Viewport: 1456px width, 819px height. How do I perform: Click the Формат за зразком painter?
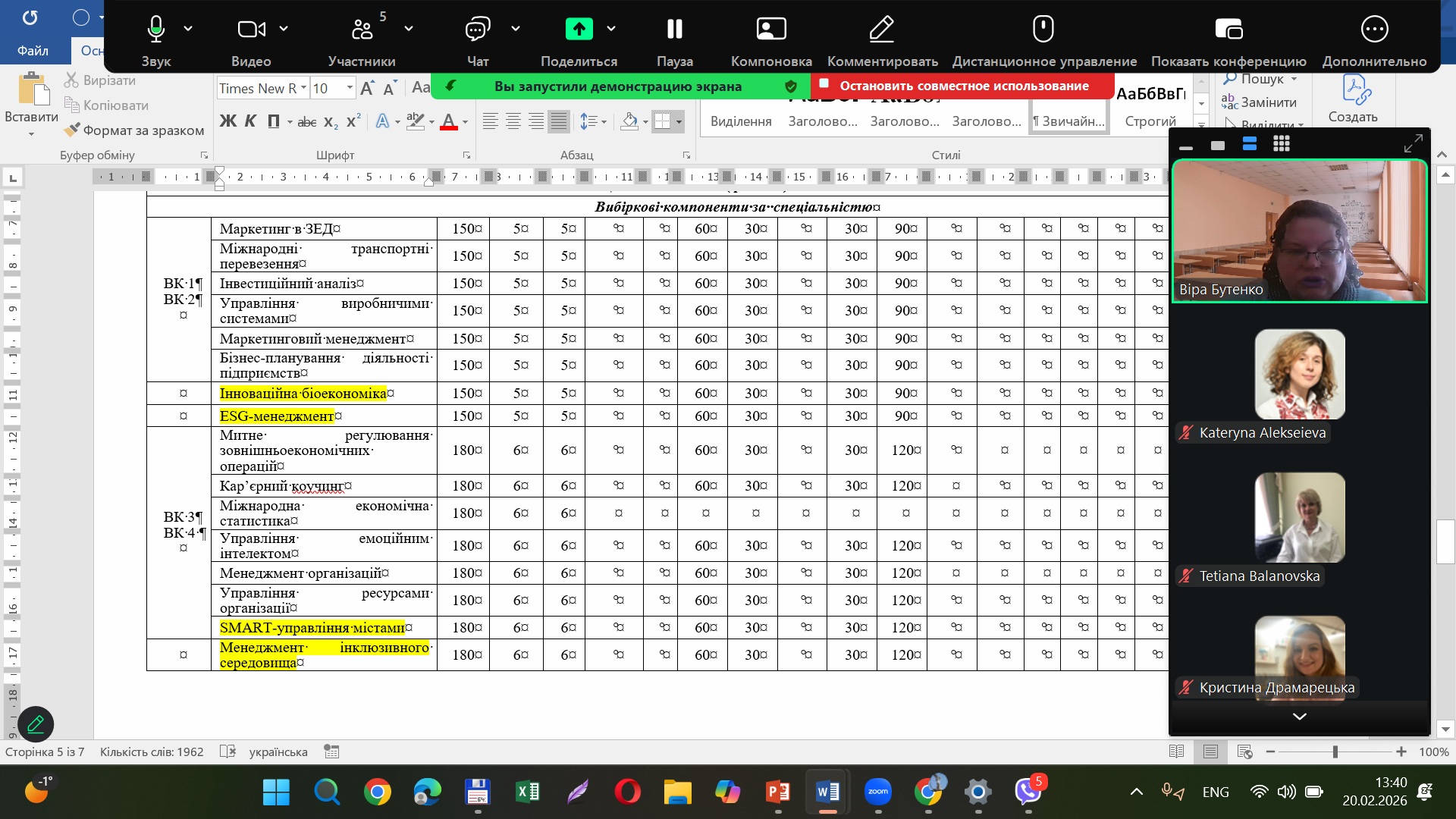[x=135, y=130]
